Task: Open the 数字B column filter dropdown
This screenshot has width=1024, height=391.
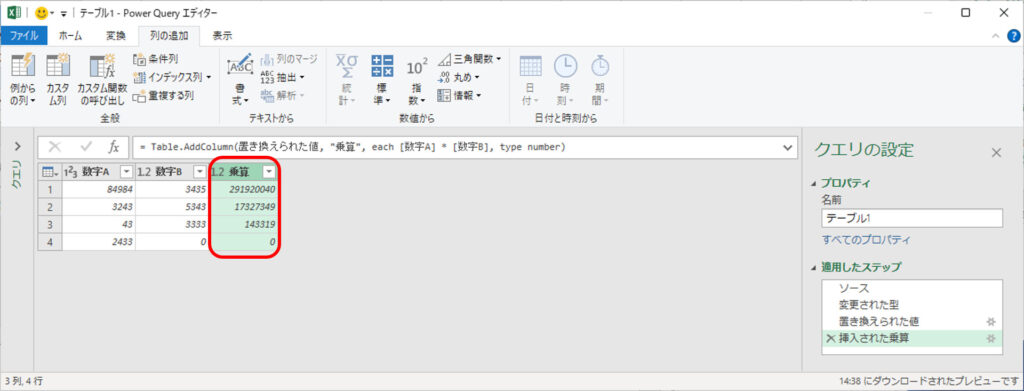Action: tap(200, 172)
